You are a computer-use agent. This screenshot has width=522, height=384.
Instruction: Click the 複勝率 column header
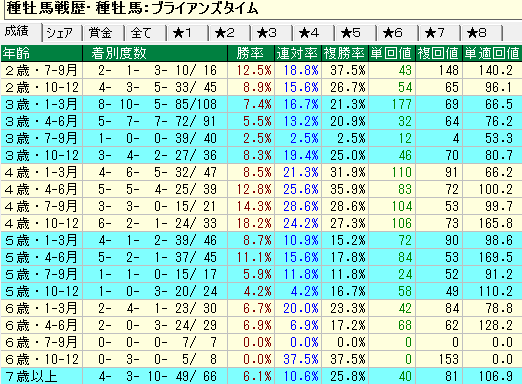[x=345, y=53]
